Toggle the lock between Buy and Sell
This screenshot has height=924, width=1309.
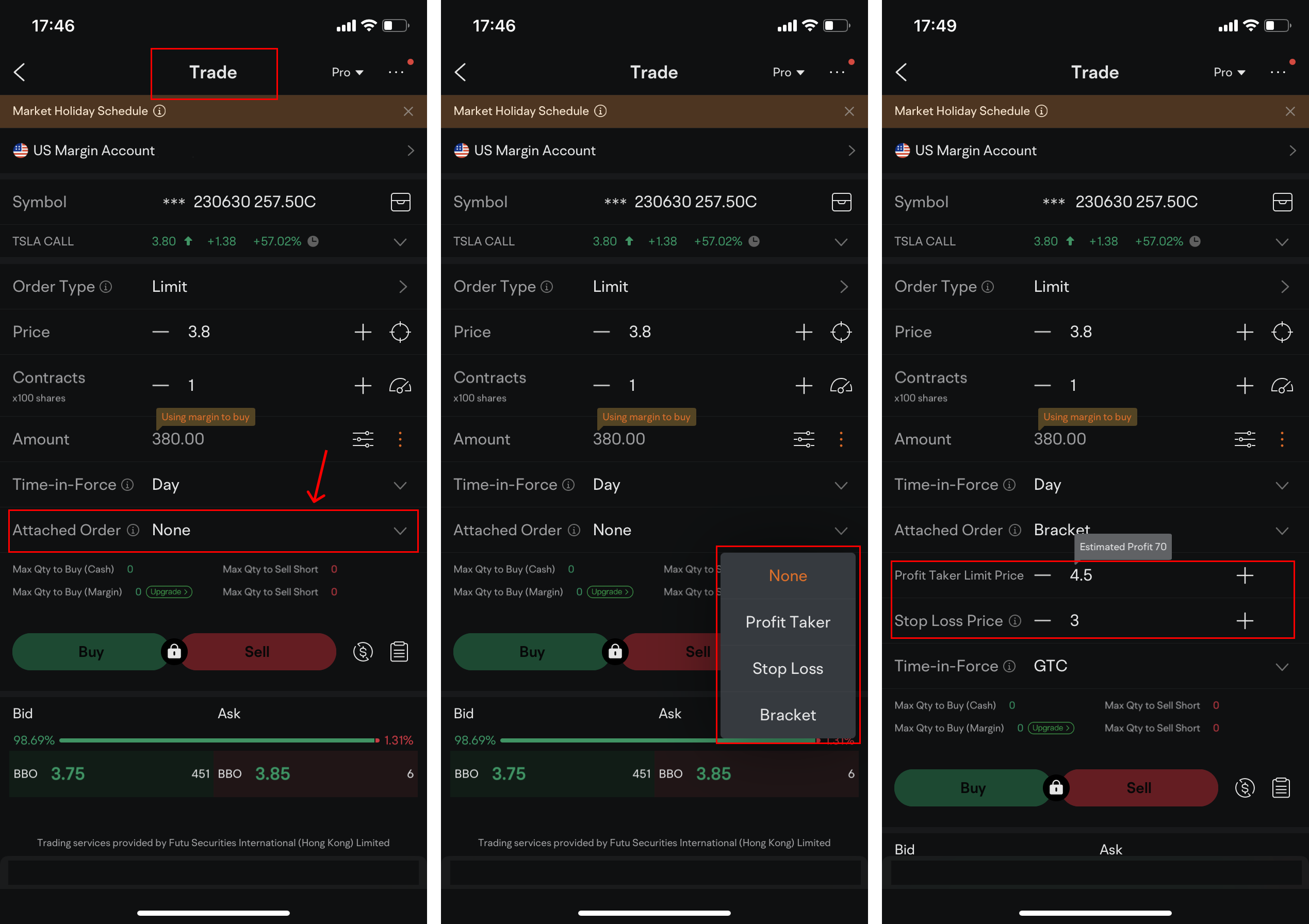[x=174, y=652]
